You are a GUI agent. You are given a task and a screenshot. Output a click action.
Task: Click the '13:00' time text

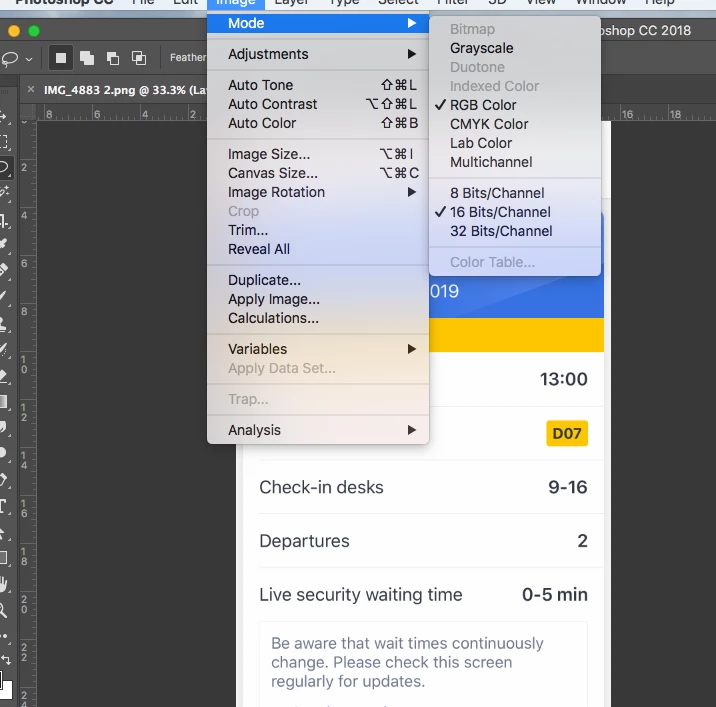[563, 379]
